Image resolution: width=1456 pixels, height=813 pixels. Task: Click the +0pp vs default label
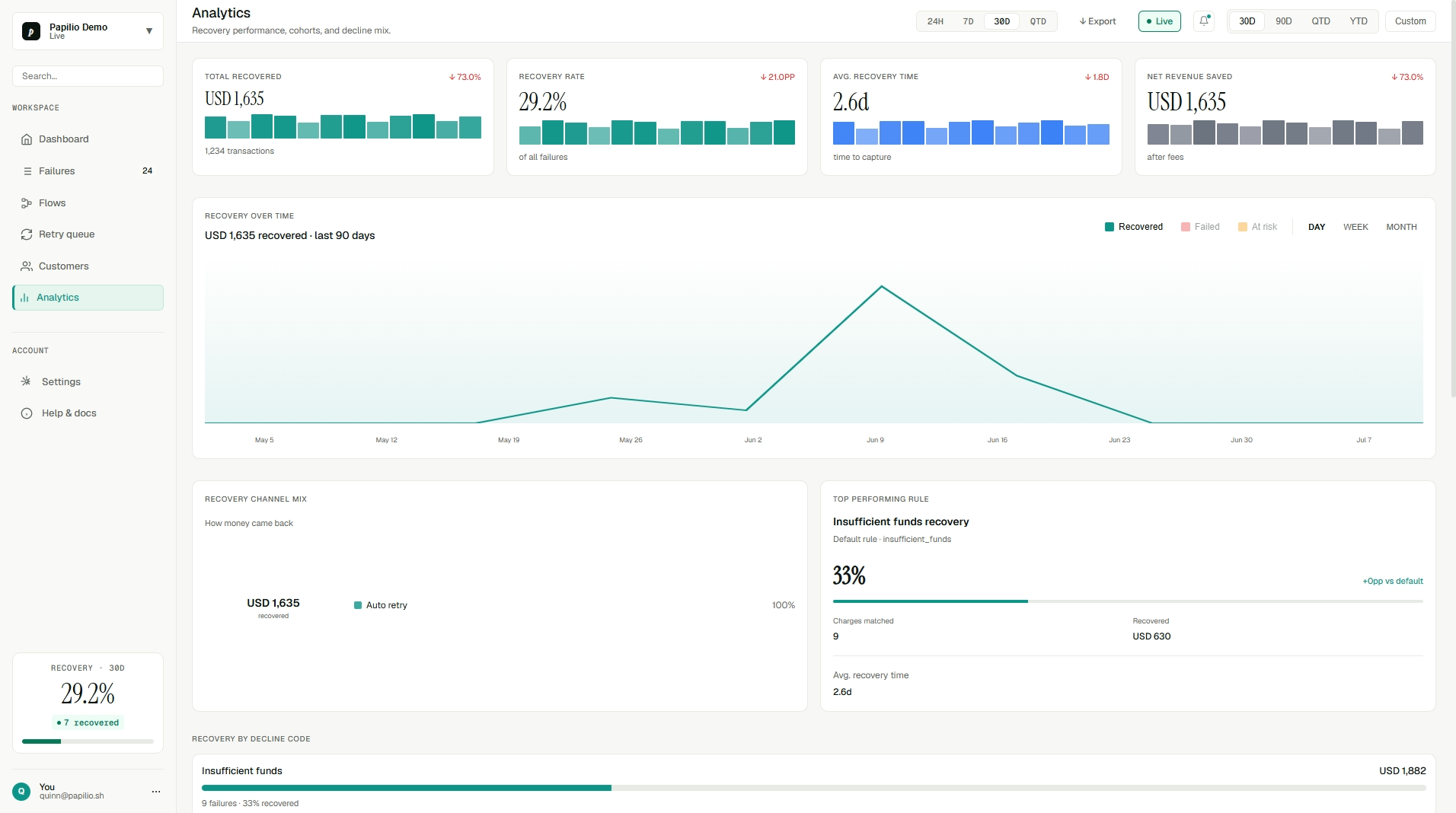click(1393, 581)
